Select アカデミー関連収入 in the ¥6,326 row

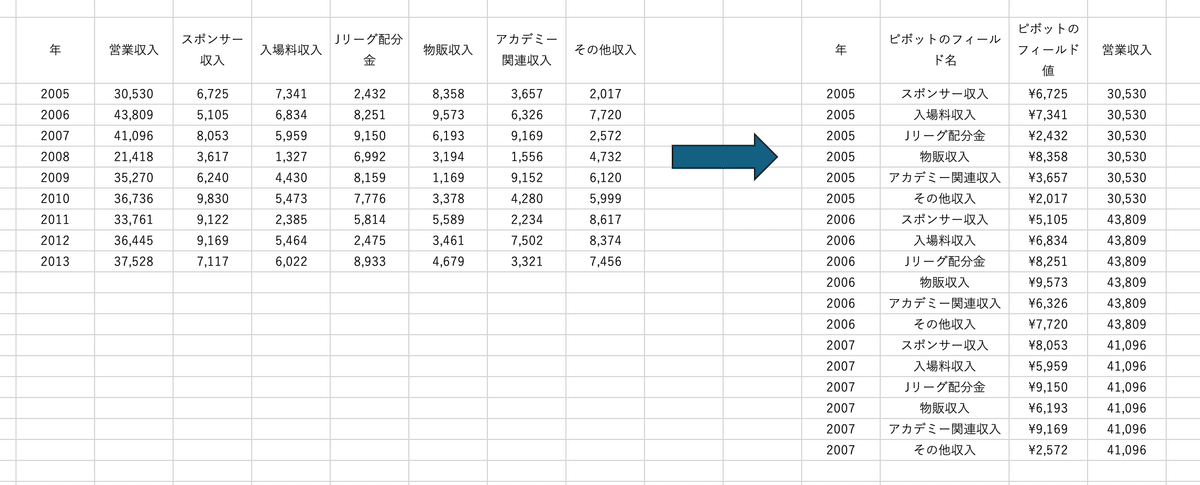944,303
